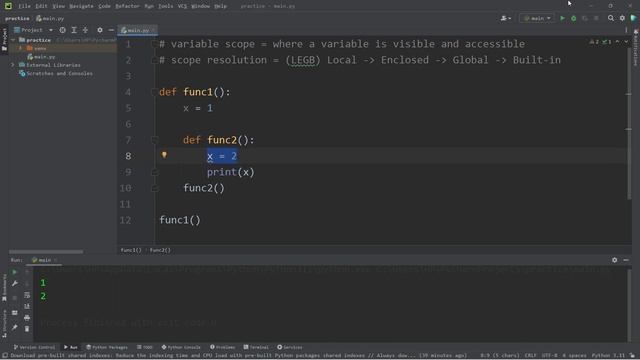
Task: Collapse all icon in Project panel toolbar
Action: point(85,30)
